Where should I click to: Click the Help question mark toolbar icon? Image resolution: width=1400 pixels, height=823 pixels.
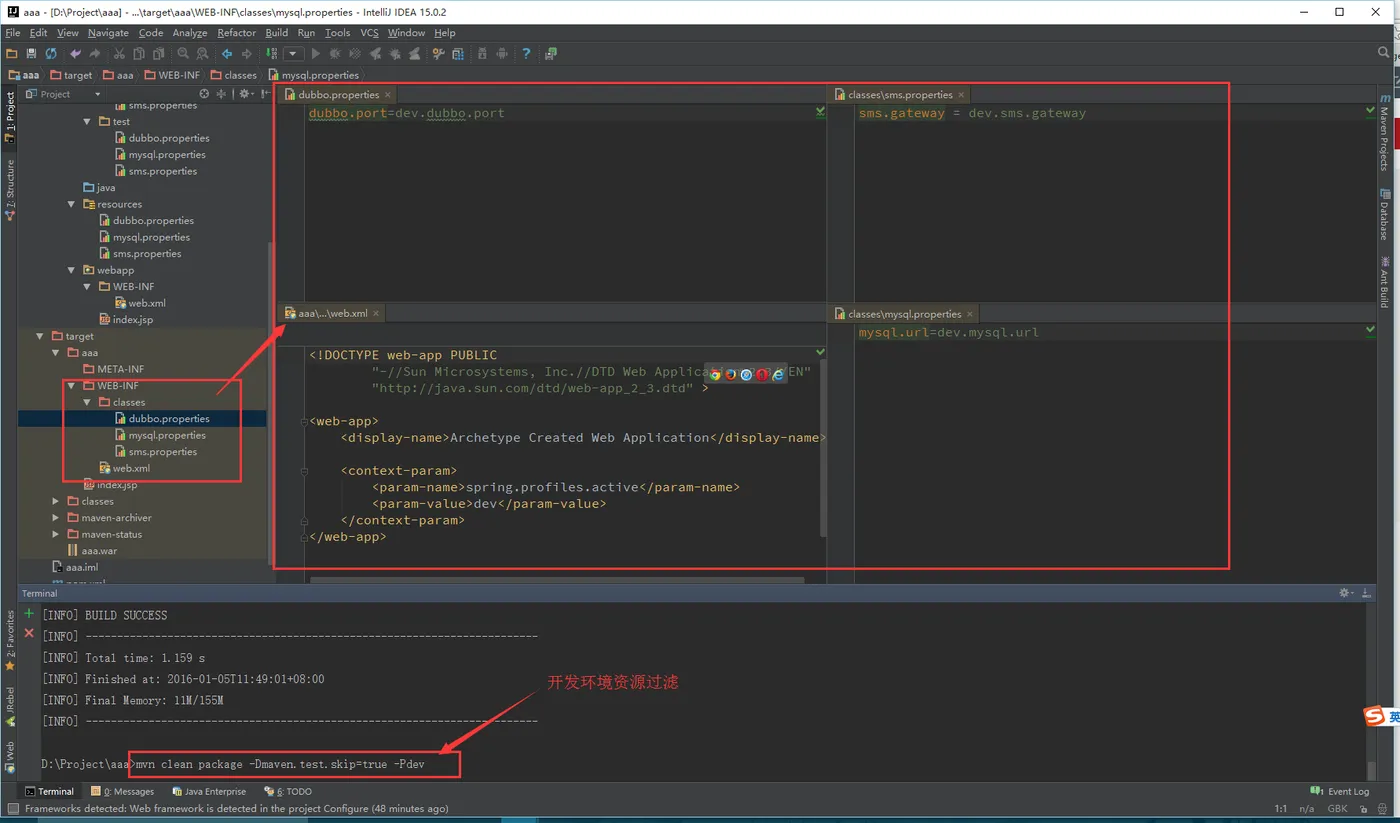tap(526, 54)
